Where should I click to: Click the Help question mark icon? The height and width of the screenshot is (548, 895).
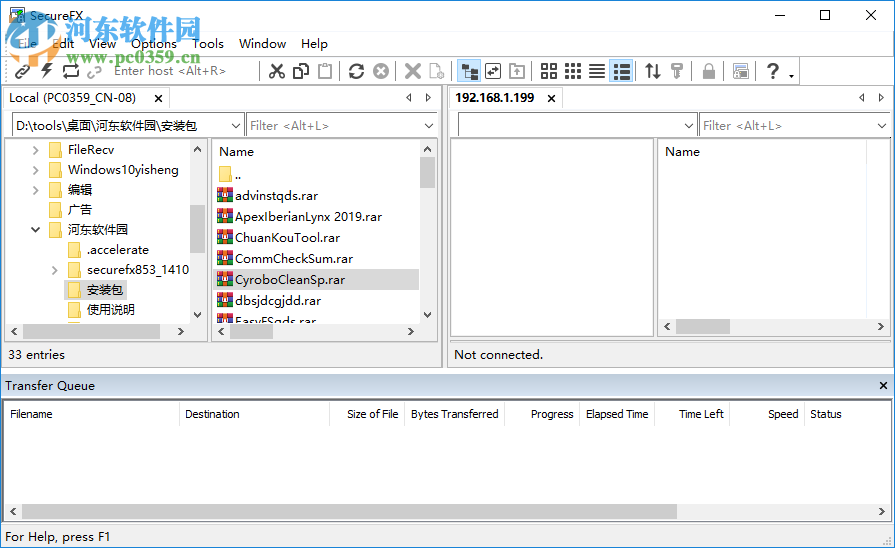[x=773, y=71]
